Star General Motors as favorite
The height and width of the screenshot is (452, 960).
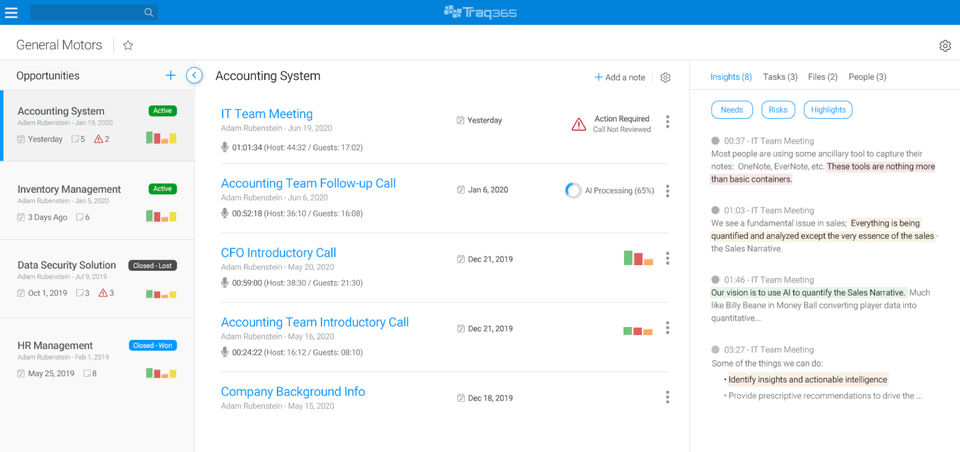pos(128,45)
